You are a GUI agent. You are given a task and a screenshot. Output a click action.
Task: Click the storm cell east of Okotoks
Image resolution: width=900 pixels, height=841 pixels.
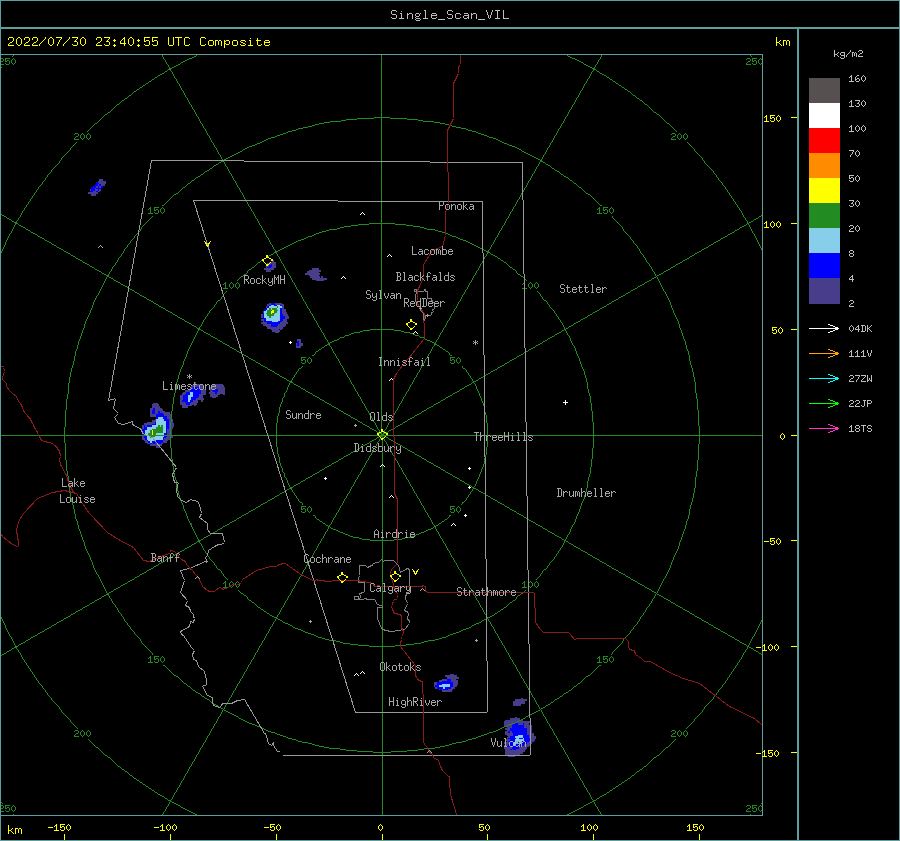447,683
